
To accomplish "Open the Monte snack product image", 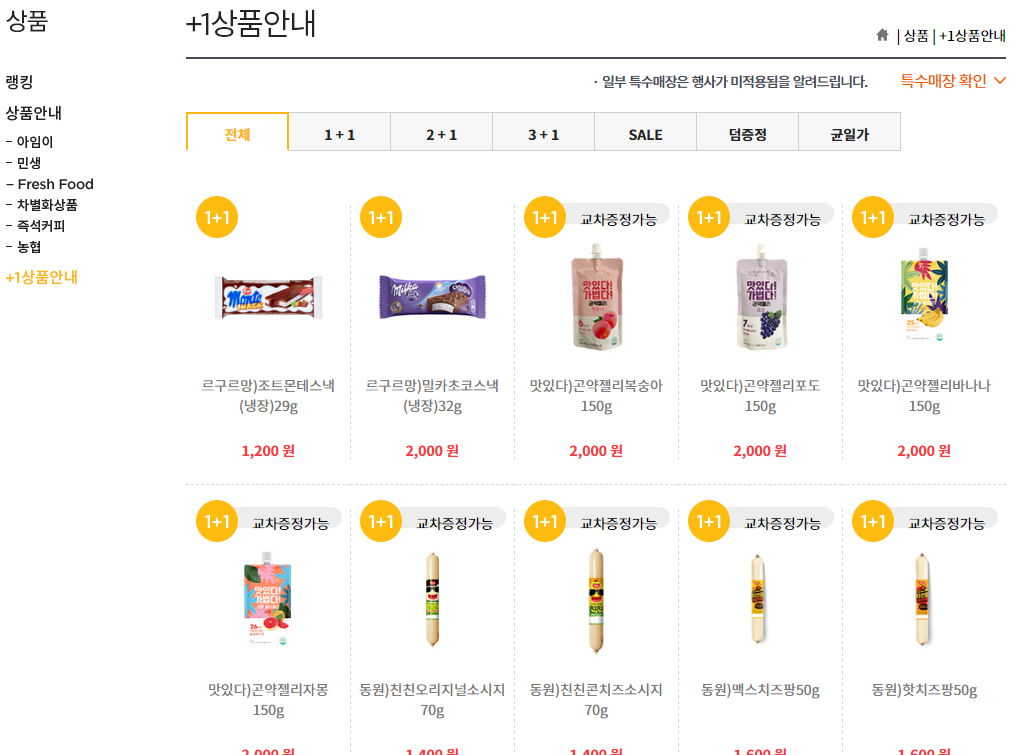I will click(x=269, y=297).
